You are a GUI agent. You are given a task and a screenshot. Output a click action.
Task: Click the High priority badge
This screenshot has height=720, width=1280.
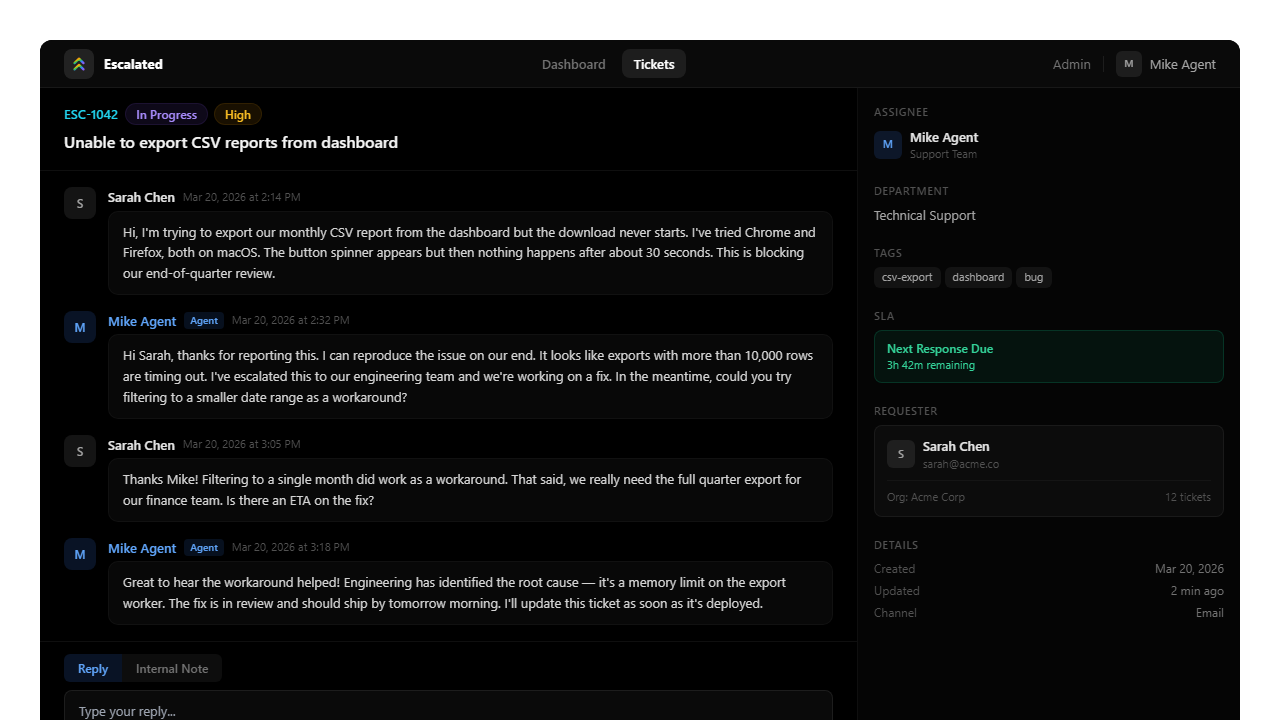click(x=238, y=115)
